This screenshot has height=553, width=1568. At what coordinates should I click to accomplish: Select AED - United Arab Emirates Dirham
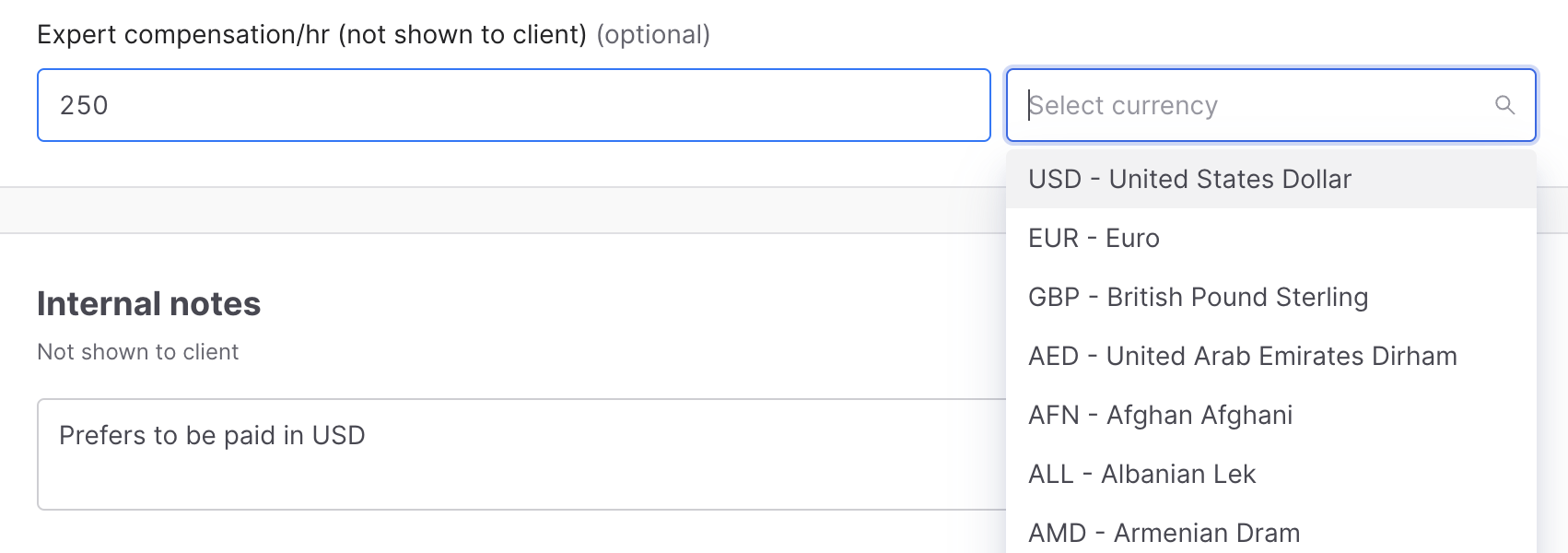point(1242,356)
